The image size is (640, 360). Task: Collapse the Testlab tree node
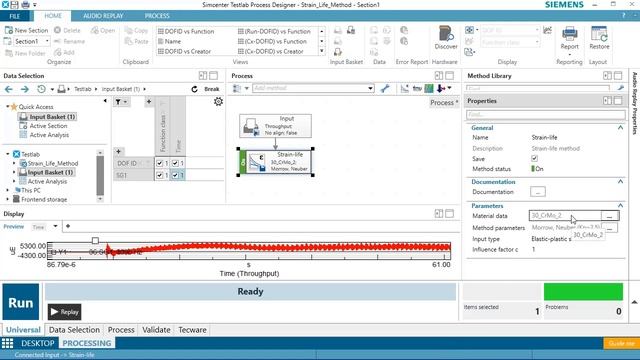[8, 154]
